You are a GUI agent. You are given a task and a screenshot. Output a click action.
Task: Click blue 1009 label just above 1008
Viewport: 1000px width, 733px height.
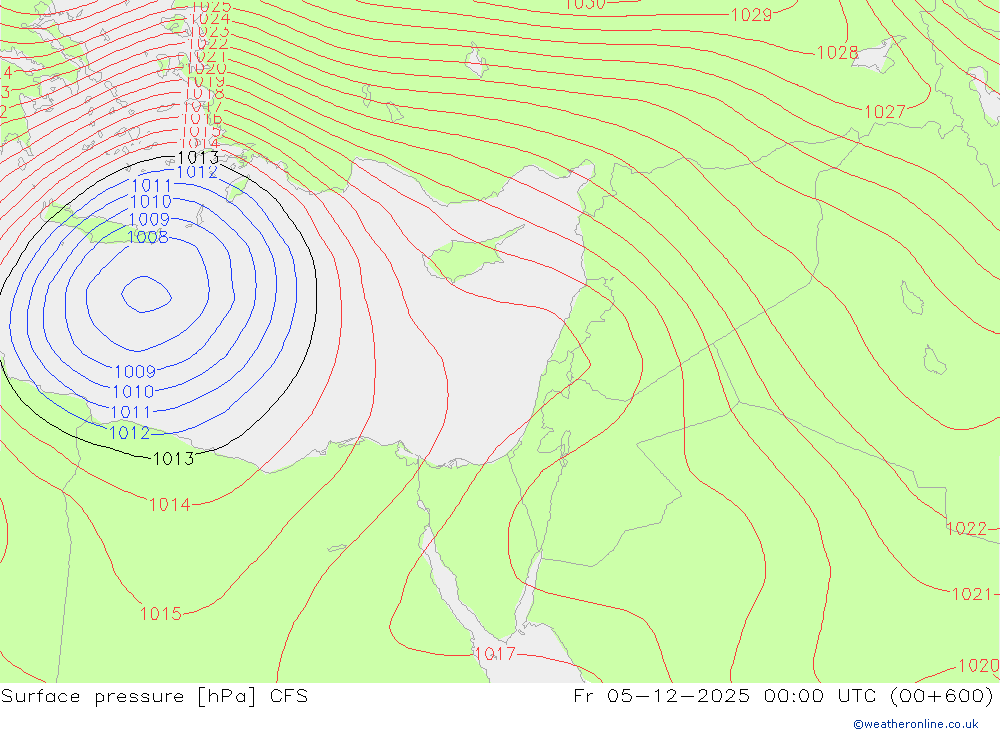[149, 219]
